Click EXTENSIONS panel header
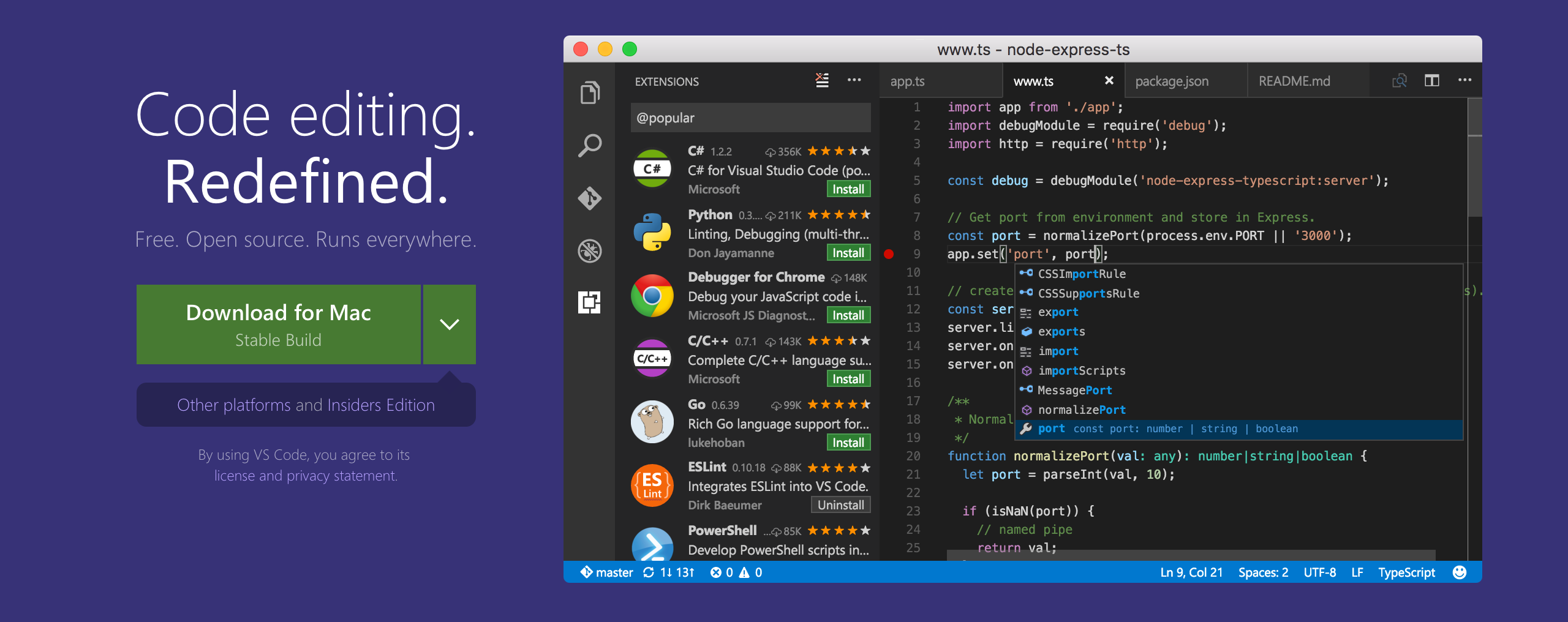 point(666,81)
